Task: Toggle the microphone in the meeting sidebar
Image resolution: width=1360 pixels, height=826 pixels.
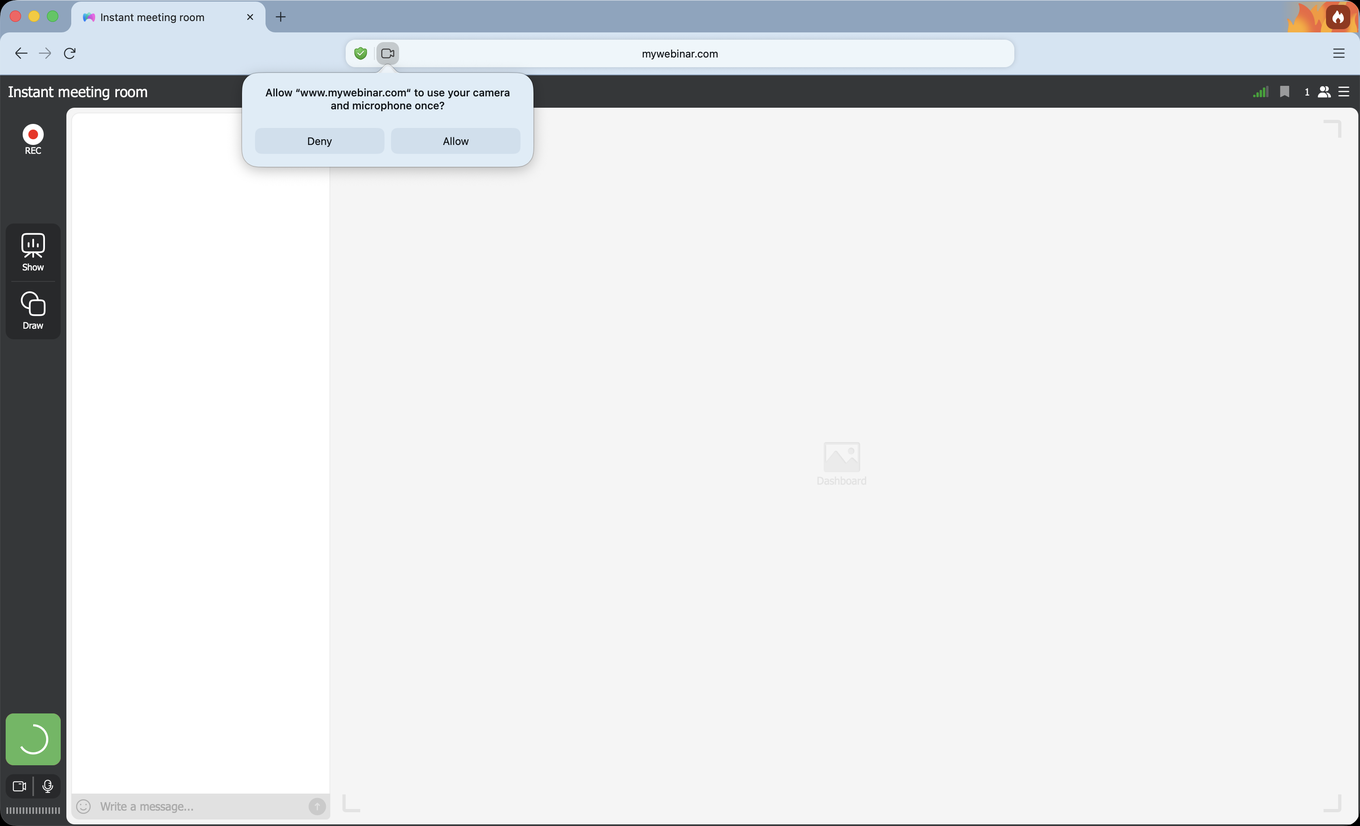Action: (x=47, y=786)
